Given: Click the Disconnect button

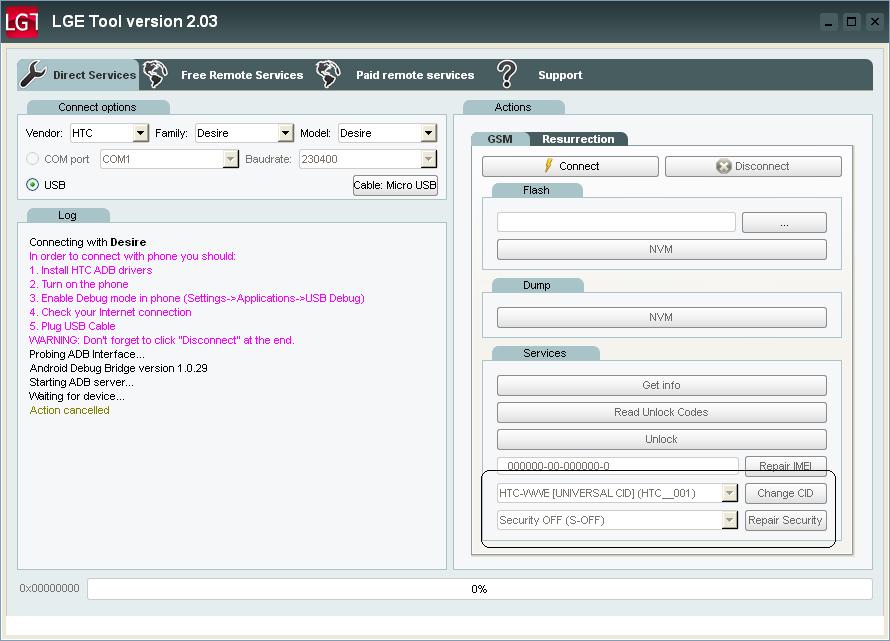Looking at the screenshot, I should [x=753, y=166].
